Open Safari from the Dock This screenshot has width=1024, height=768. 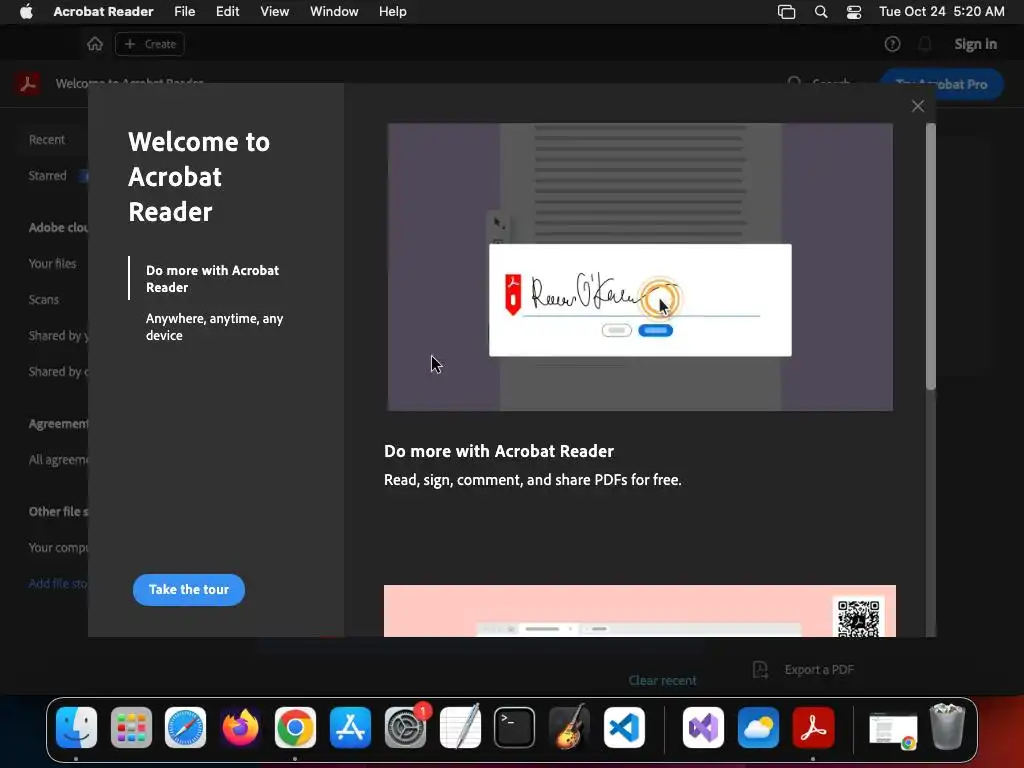[185, 728]
